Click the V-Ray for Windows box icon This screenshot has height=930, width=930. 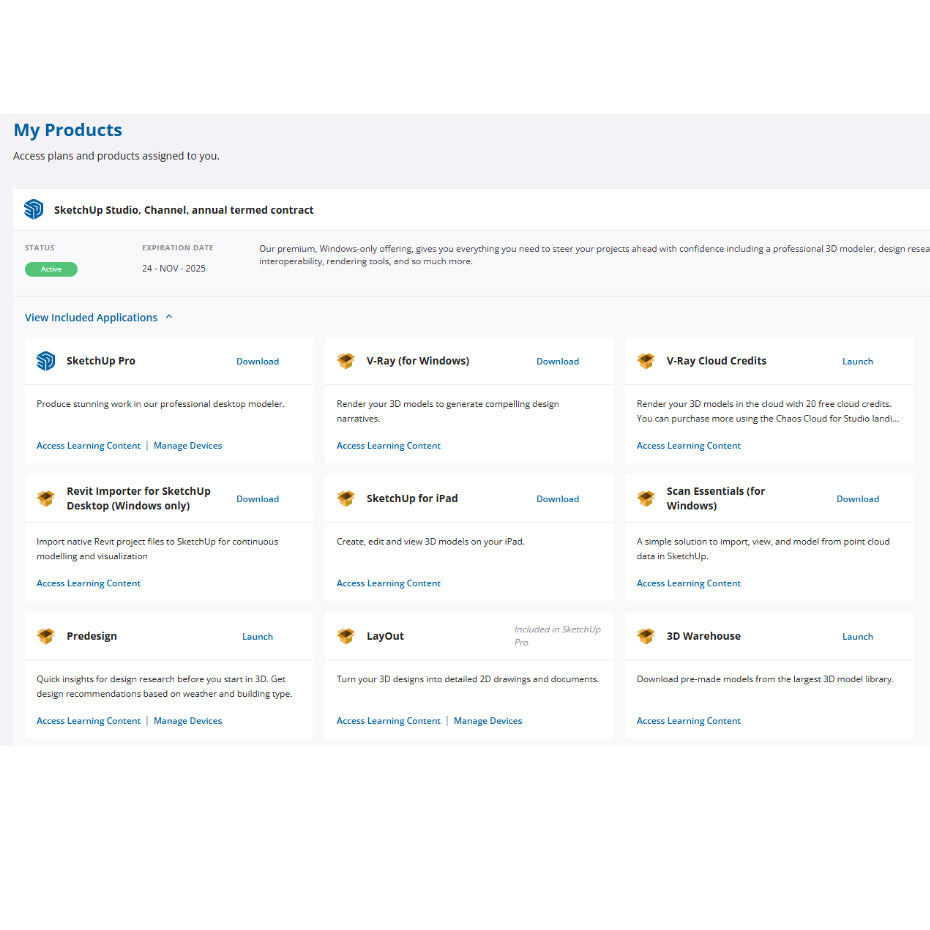tap(346, 361)
